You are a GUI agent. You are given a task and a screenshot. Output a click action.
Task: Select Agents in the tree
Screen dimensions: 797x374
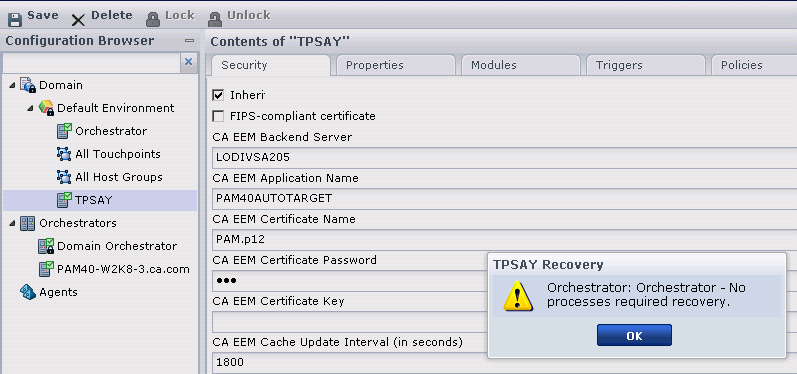tap(58, 292)
